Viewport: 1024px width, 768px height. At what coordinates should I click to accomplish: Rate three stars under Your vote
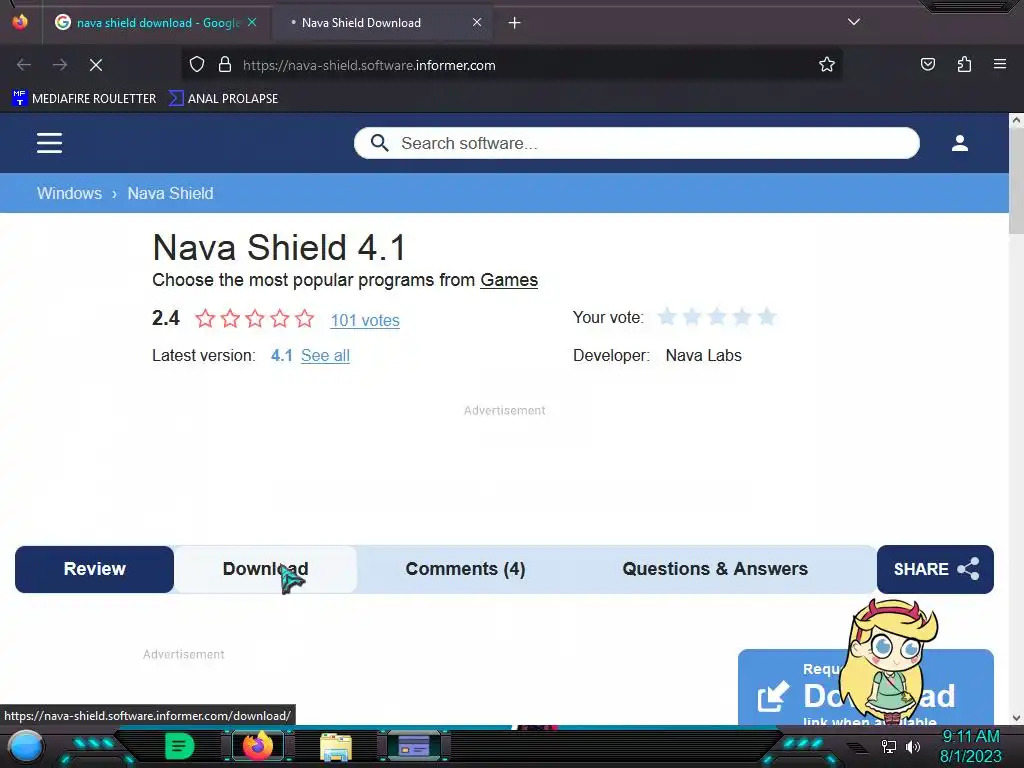pos(716,317)
